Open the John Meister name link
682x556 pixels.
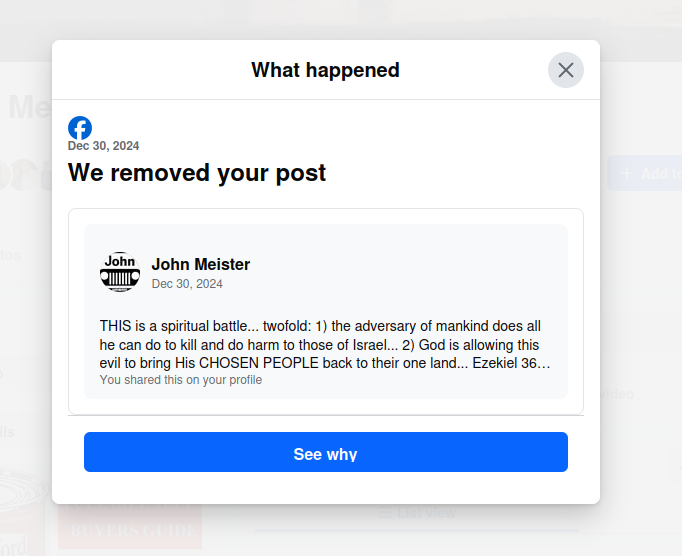click(x=200, y=264)
